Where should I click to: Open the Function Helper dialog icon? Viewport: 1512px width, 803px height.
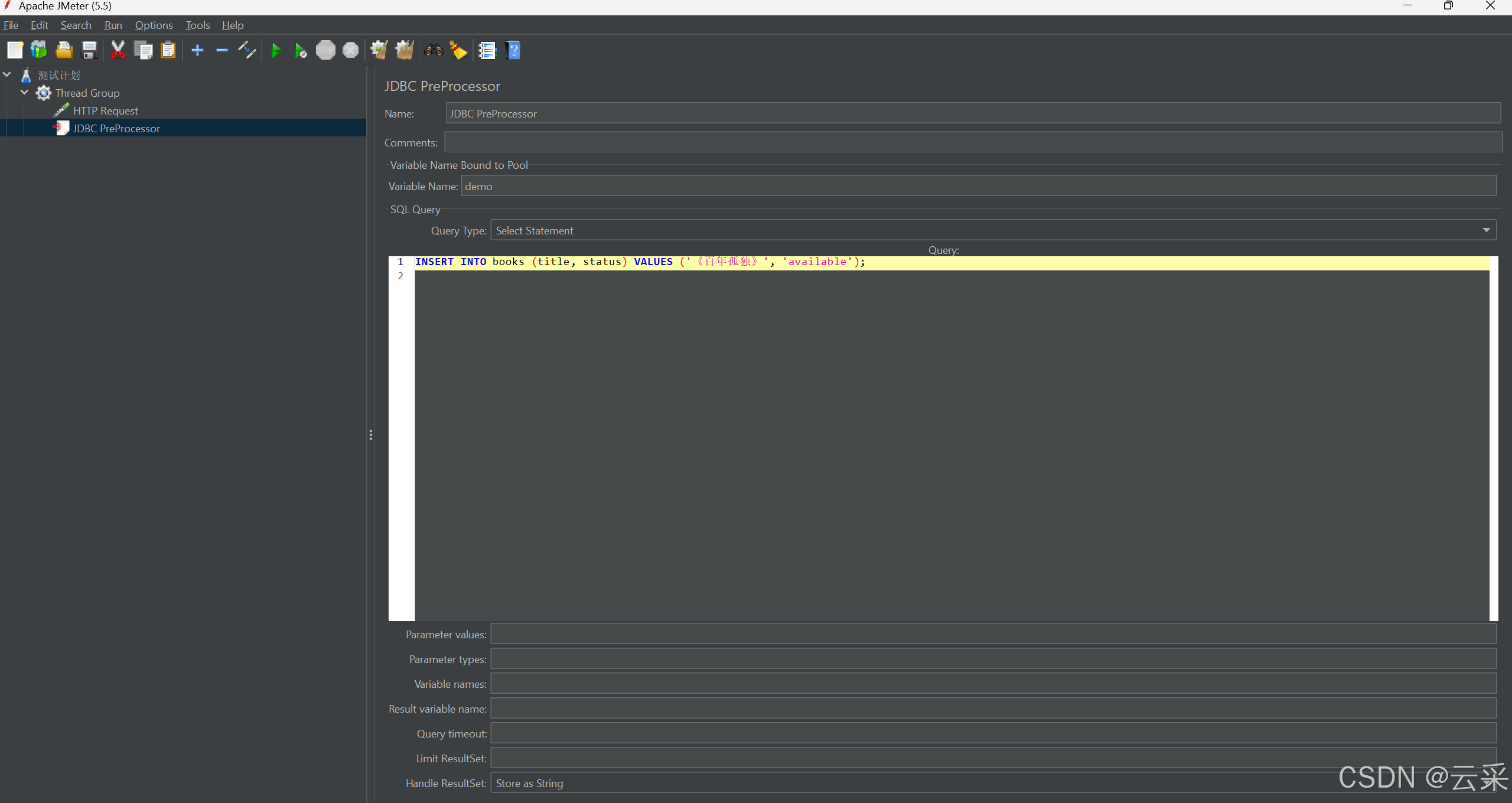click(x=487, y=50)
